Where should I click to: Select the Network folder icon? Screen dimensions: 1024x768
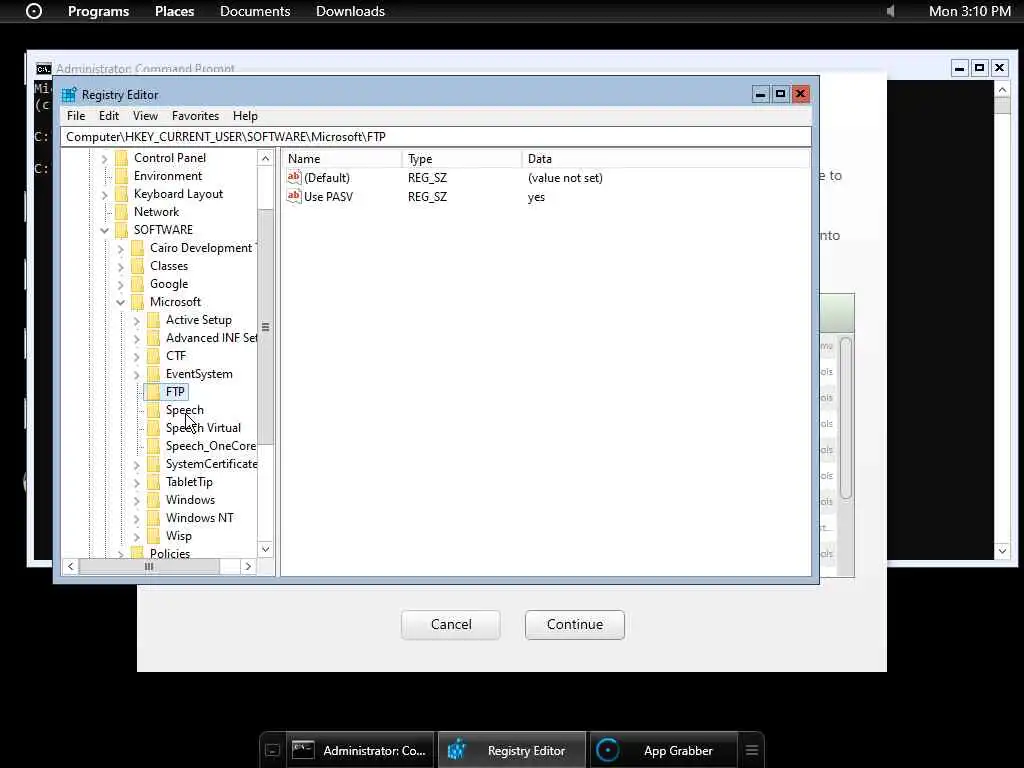[121, 212]
